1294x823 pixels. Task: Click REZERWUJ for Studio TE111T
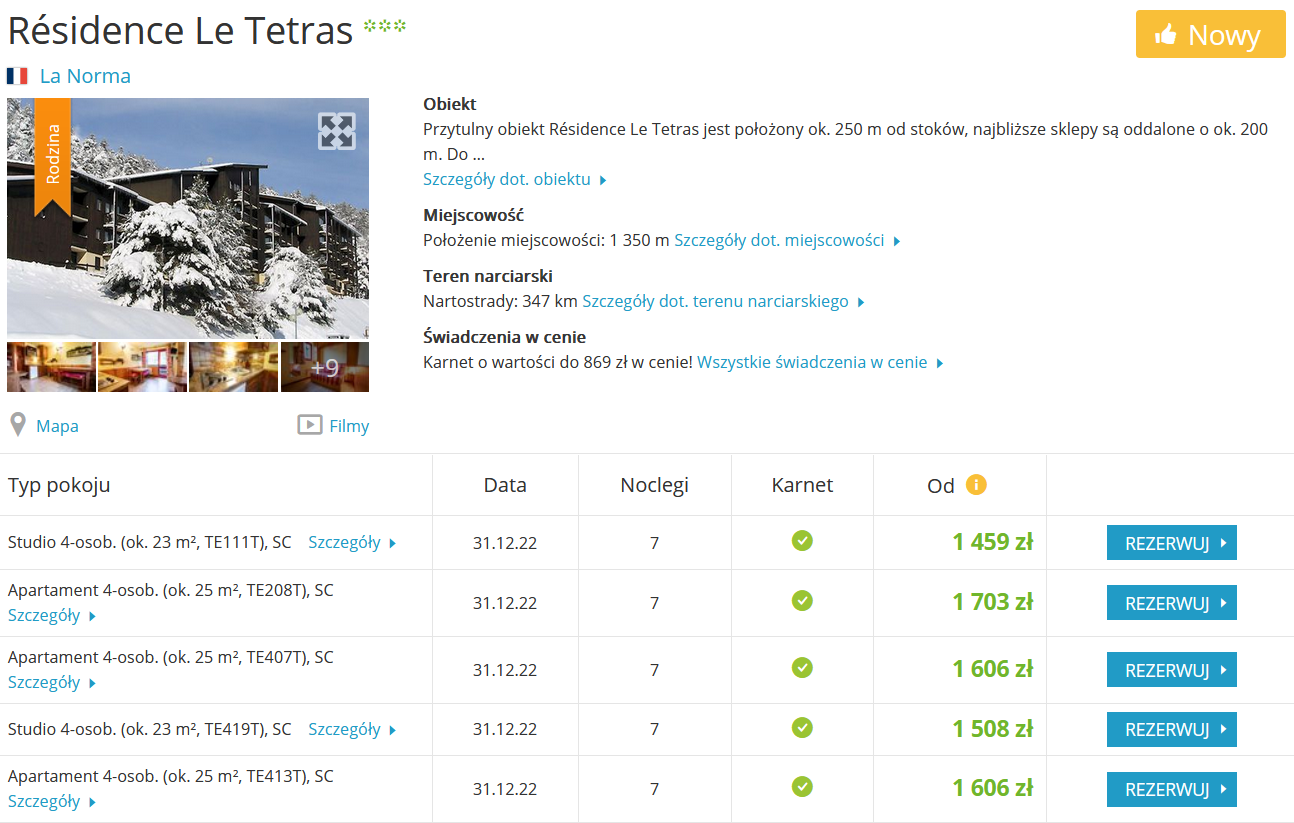1171,543
